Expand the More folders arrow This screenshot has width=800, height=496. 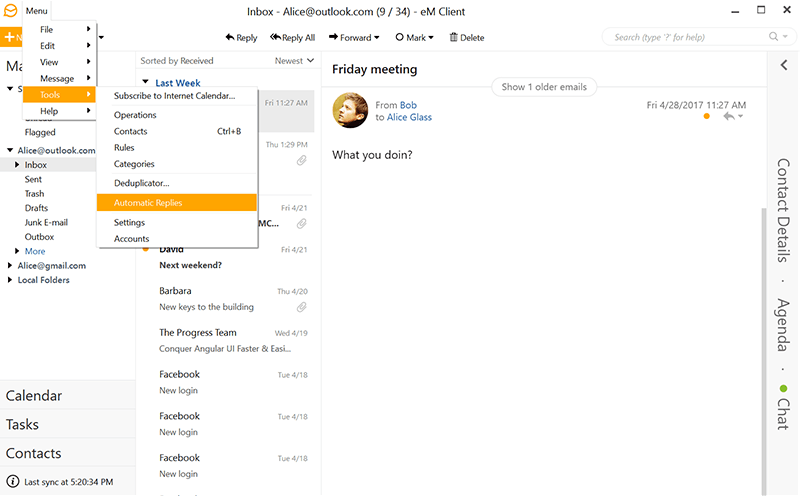click(x=17, y=251)
